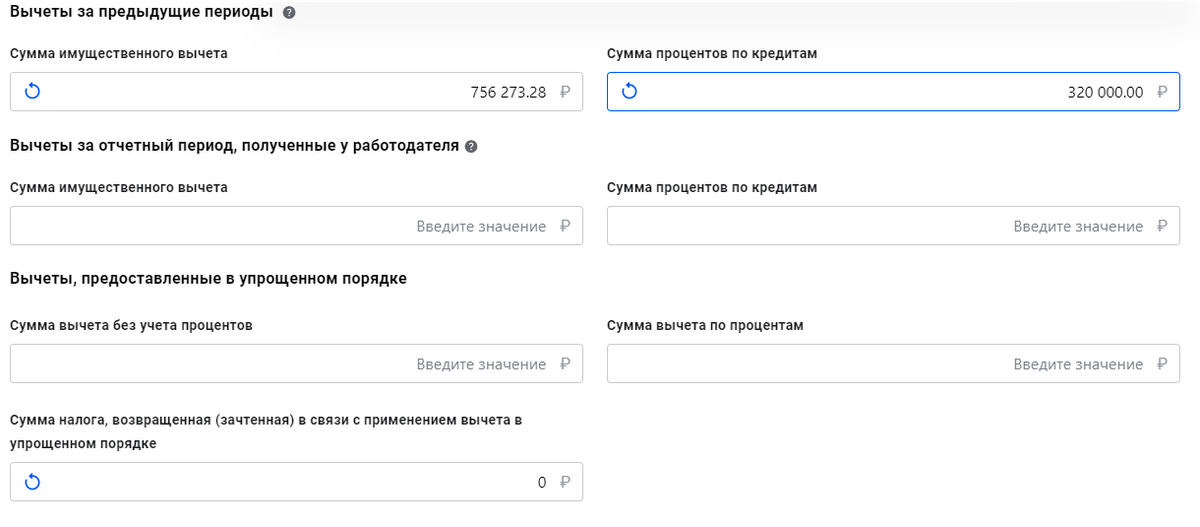This screenshot has width=1200, height=527.
Task: Open the help tooltip beside 'полученные у работодателя'
Action: pyautogui.click(x=472, y=146)
